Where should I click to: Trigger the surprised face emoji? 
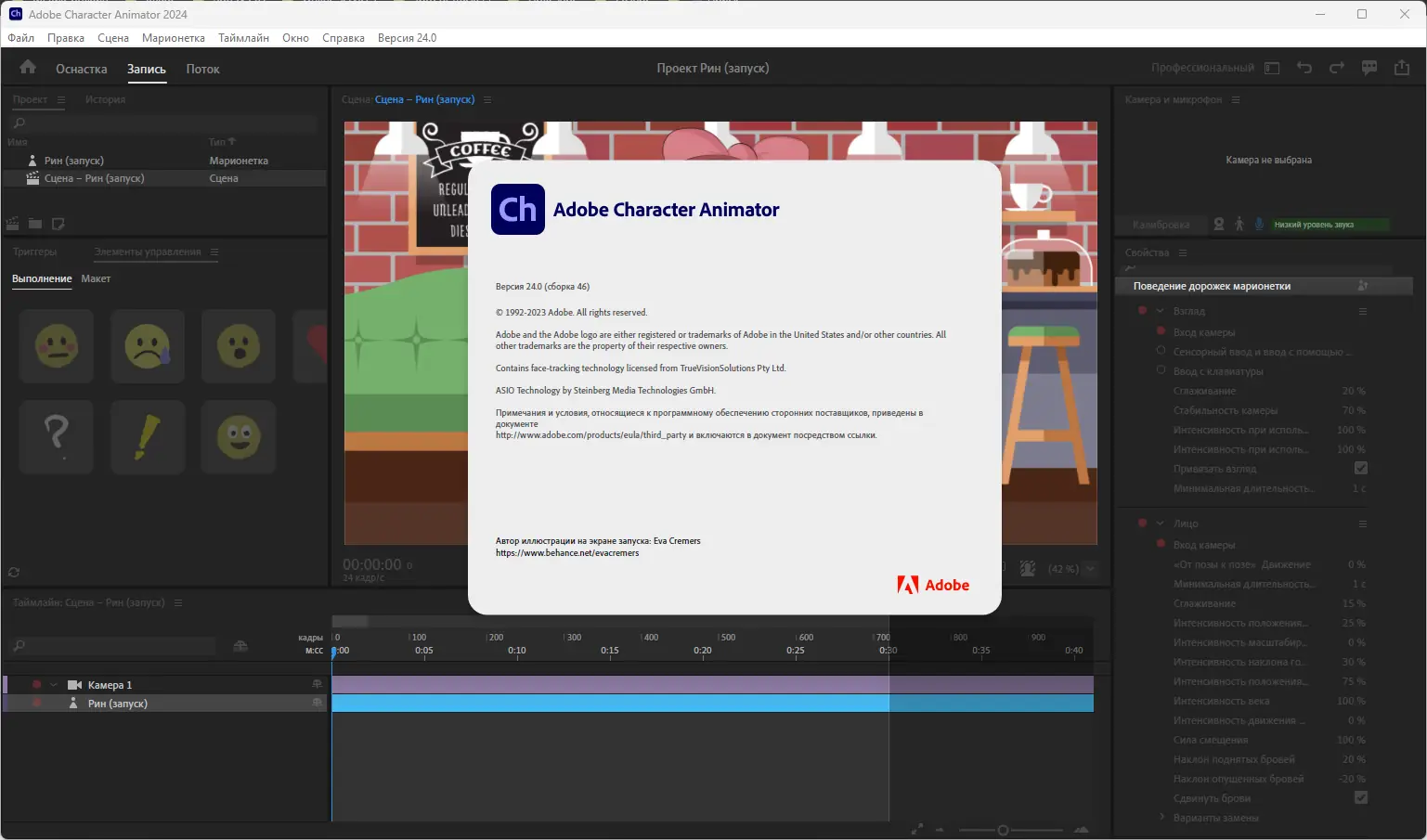(239, 346)
